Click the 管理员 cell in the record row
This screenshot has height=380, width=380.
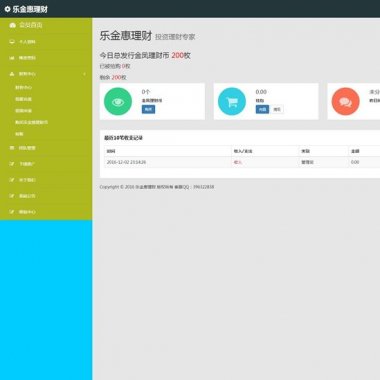pyautogui.click(x=307, y=162)
